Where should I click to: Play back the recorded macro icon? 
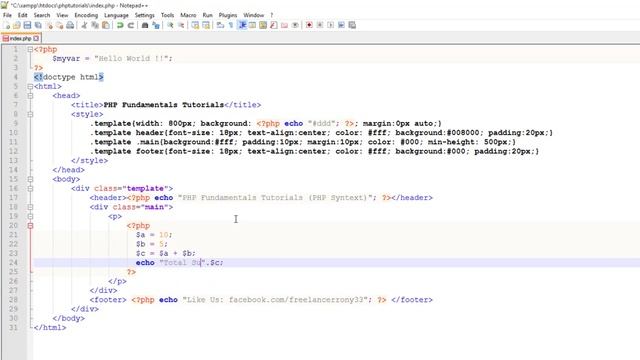pos(330,25)
